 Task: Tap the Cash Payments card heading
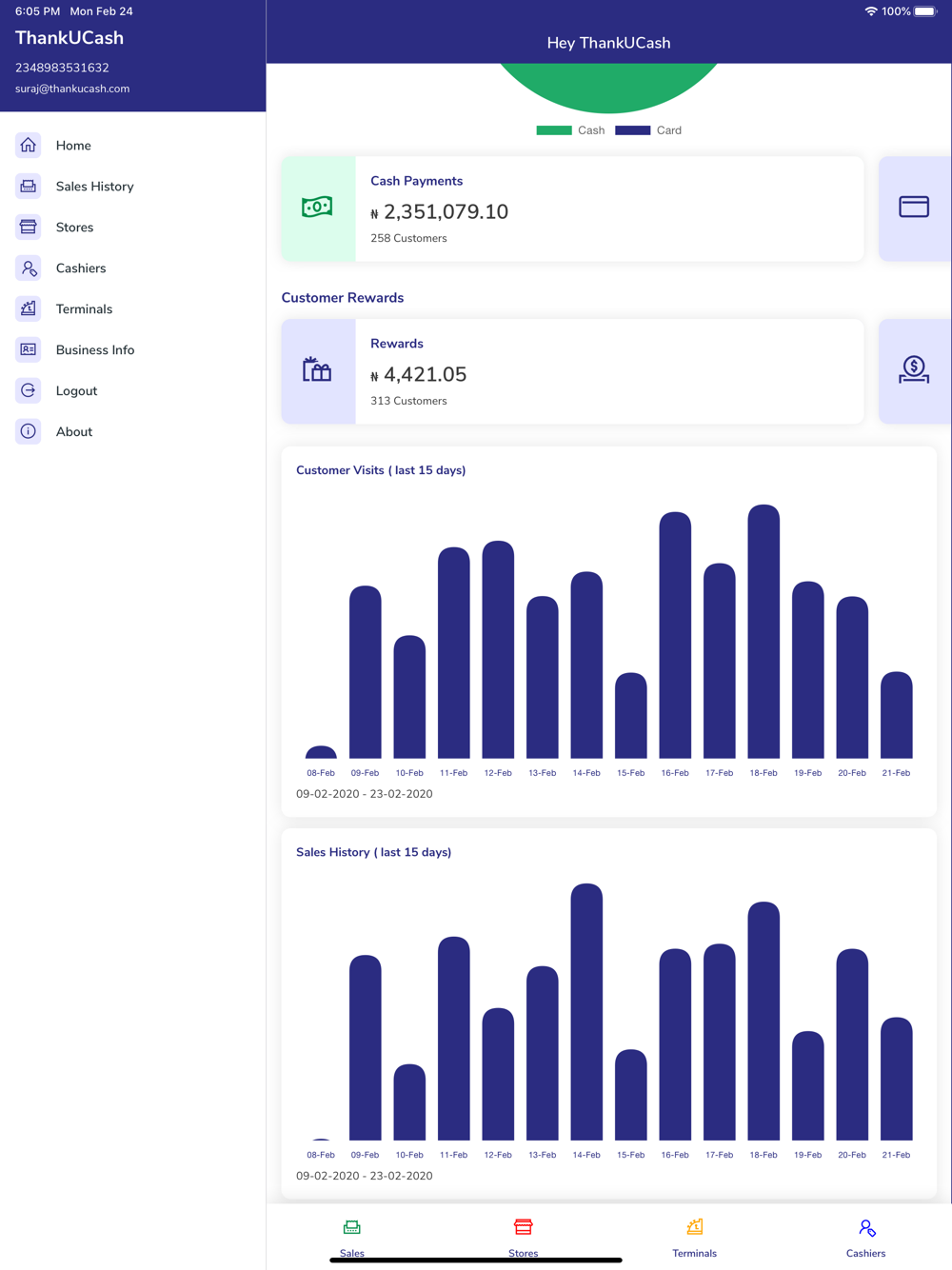[416, 181]
